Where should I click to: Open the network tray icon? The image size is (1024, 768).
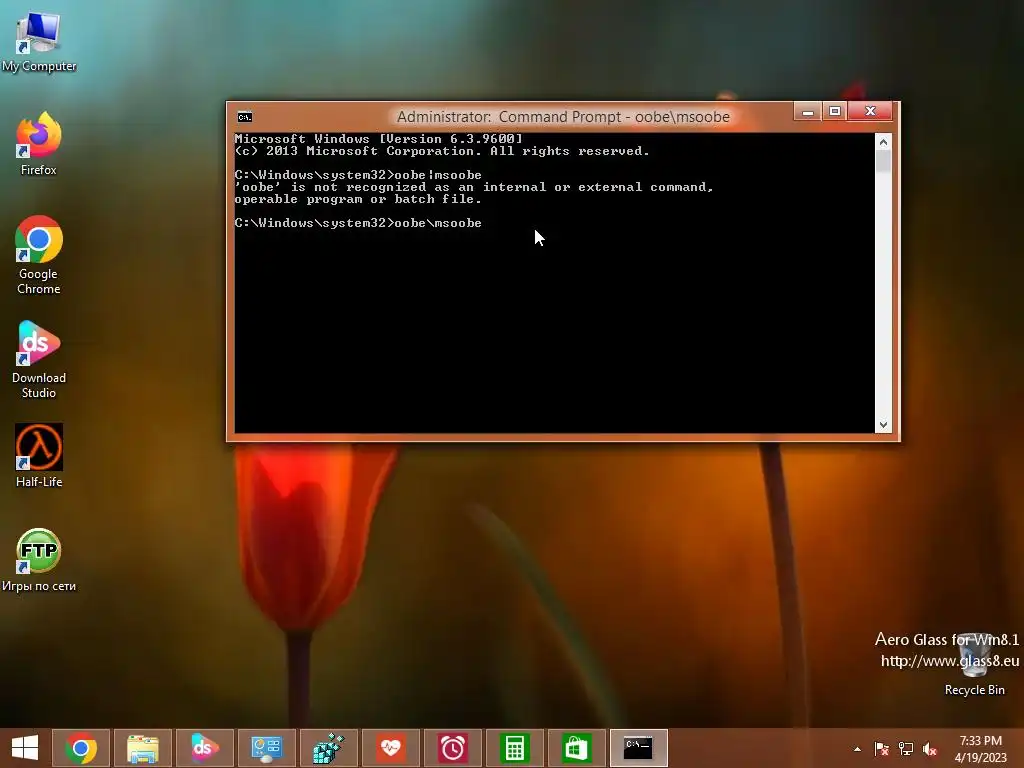tap(906, 749)
